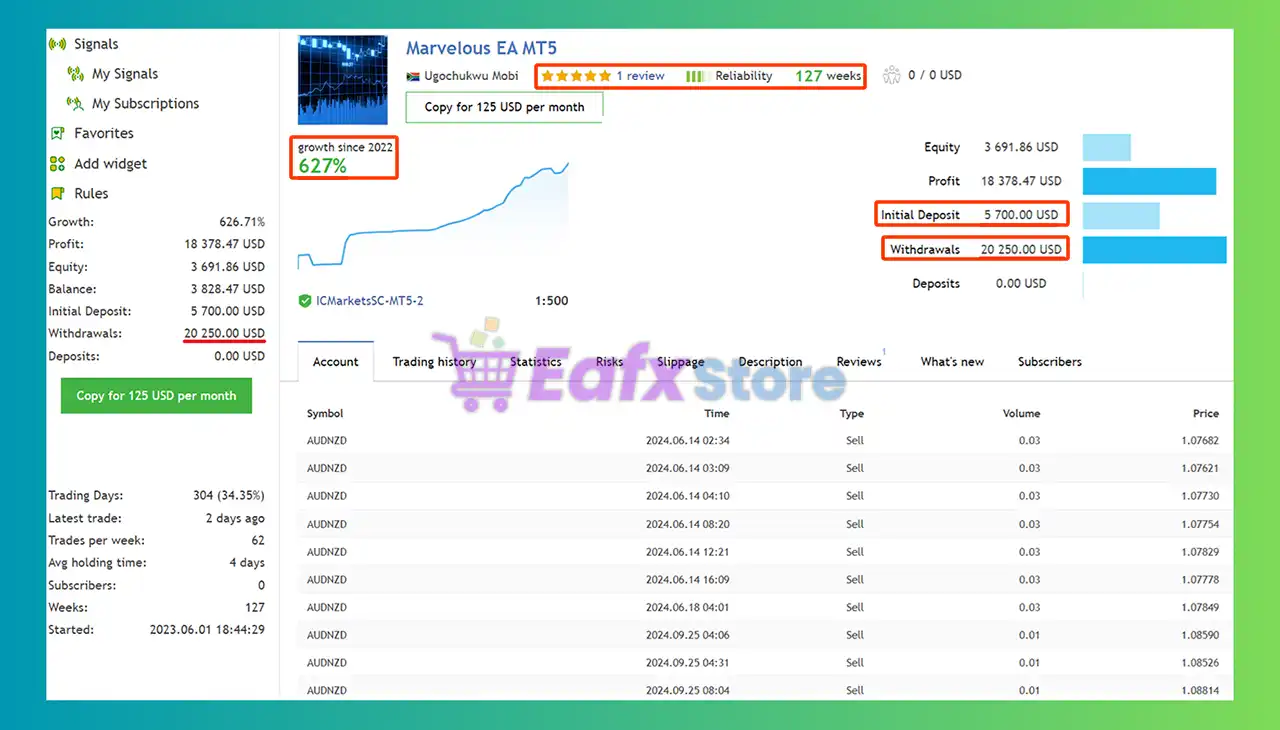Viewport: 1280px width, 730px height.
Task: Open the Marvelous EA MT5 title link
Action: 481,48
